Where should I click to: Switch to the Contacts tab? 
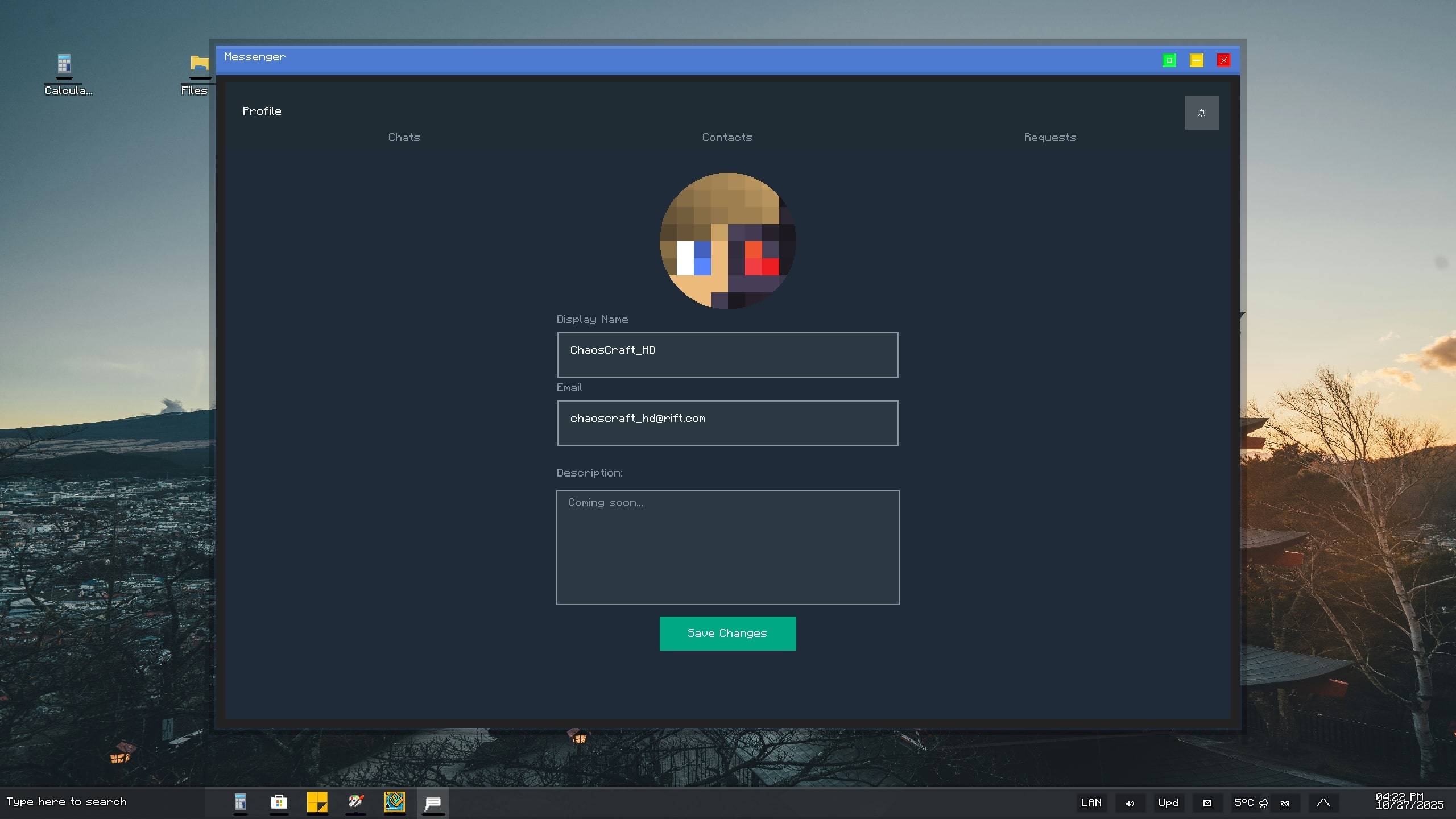(727, 137)
